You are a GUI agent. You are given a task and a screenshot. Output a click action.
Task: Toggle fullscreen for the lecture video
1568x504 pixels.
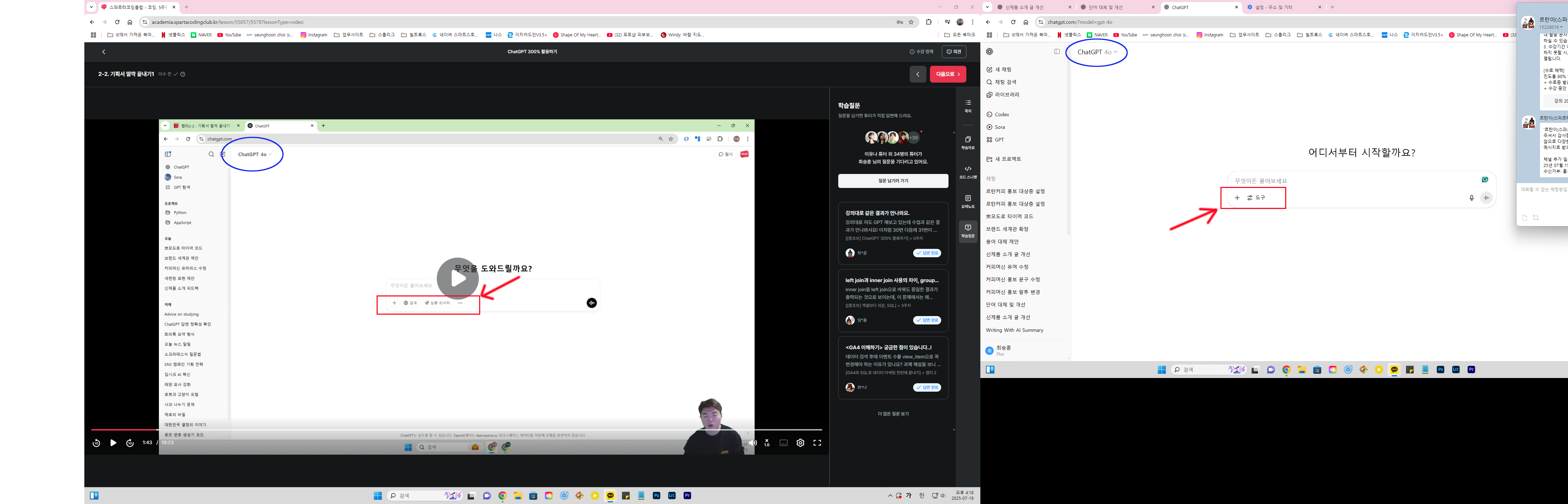click(818, 443)
